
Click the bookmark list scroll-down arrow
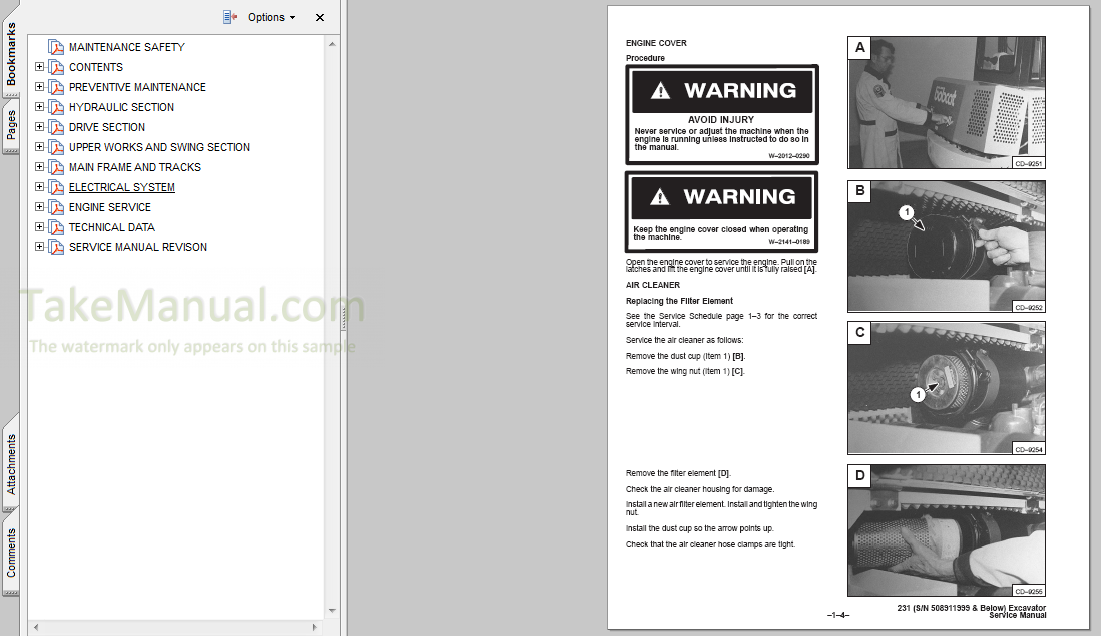click(x=330, y=610)
